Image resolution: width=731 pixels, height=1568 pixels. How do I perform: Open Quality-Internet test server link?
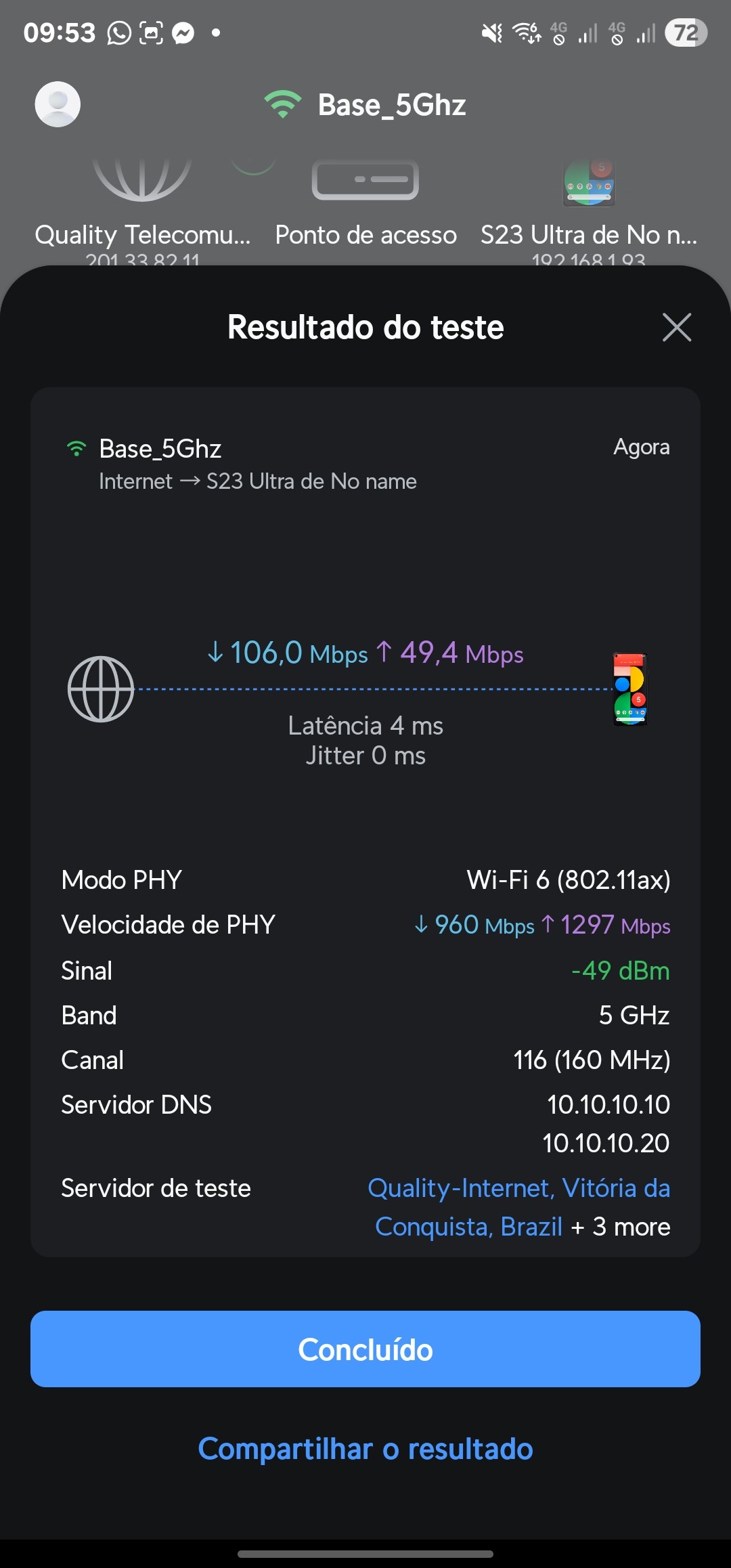click(518, 1189)
